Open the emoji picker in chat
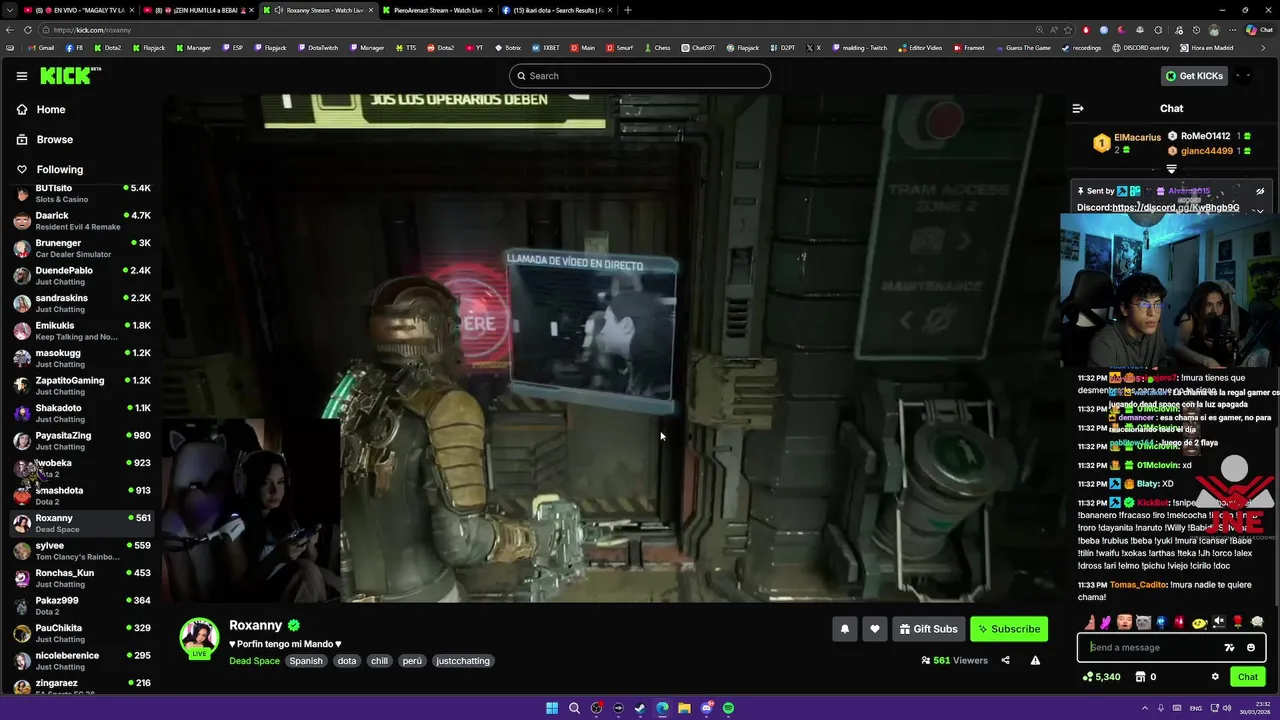 (x=1250, y=648)
